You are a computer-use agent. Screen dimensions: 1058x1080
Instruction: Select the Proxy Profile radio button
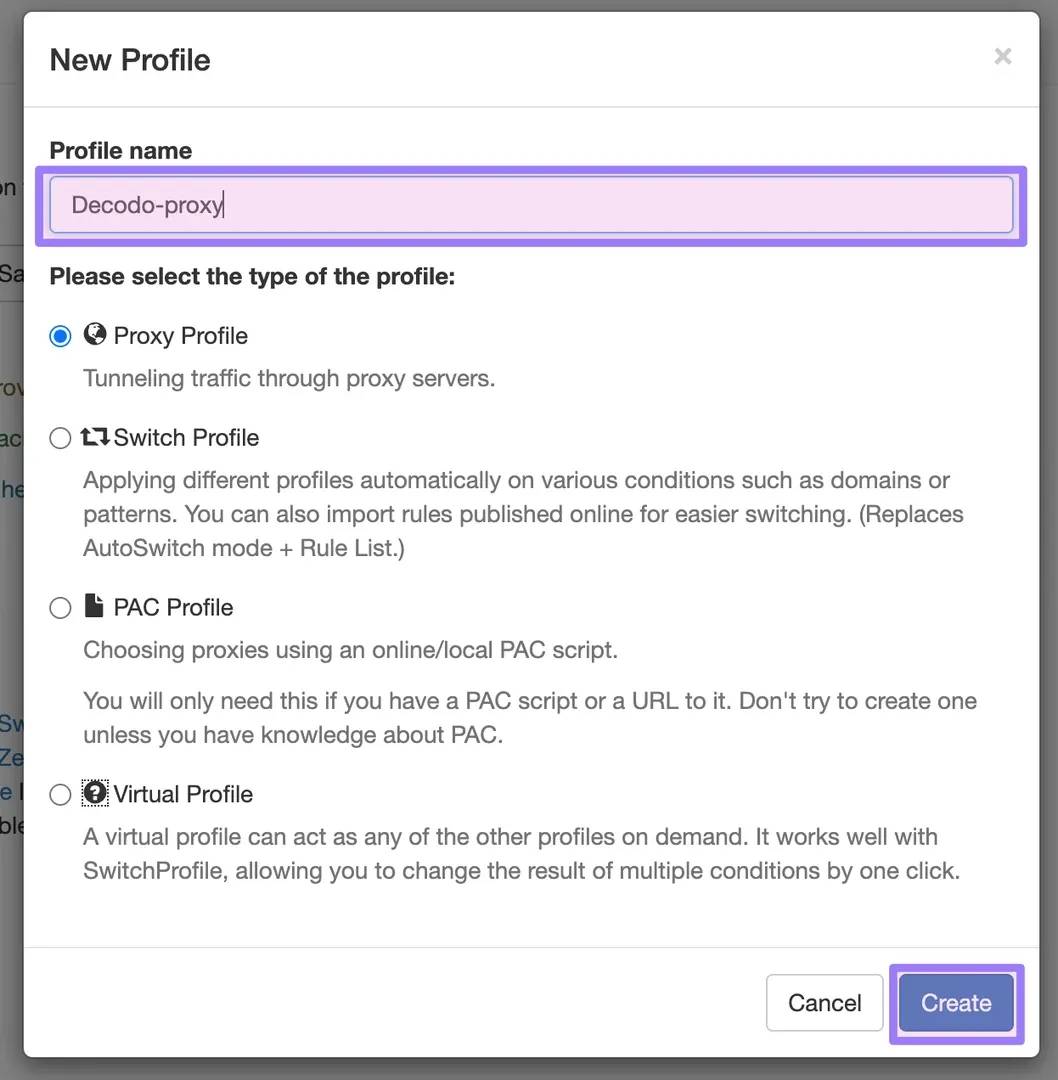coord(60,336)
